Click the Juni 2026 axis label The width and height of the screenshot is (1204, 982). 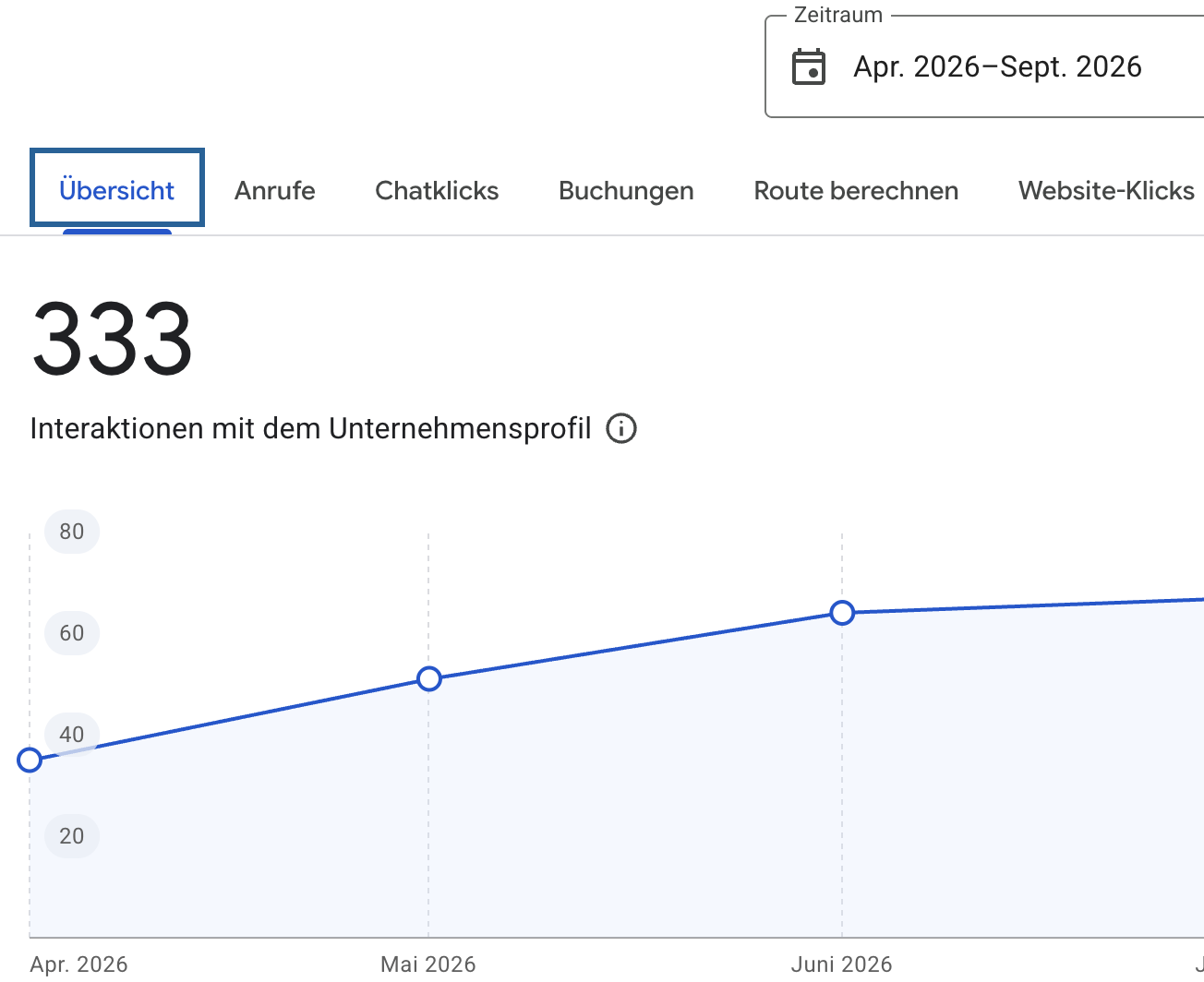[842, 964]
